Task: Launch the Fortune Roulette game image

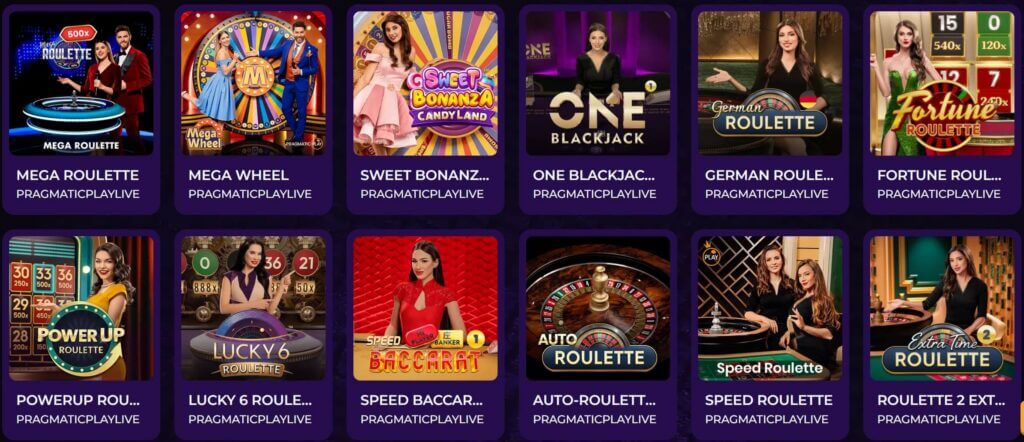Action: click(x=942, y=83)
